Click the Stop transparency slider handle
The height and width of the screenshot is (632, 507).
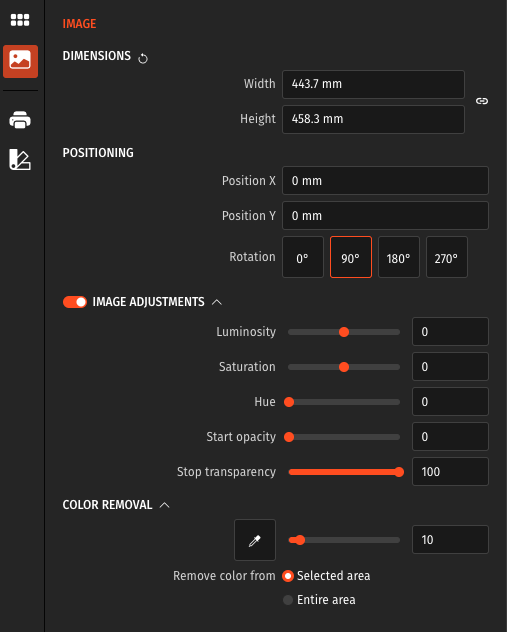tap(399, 472)
